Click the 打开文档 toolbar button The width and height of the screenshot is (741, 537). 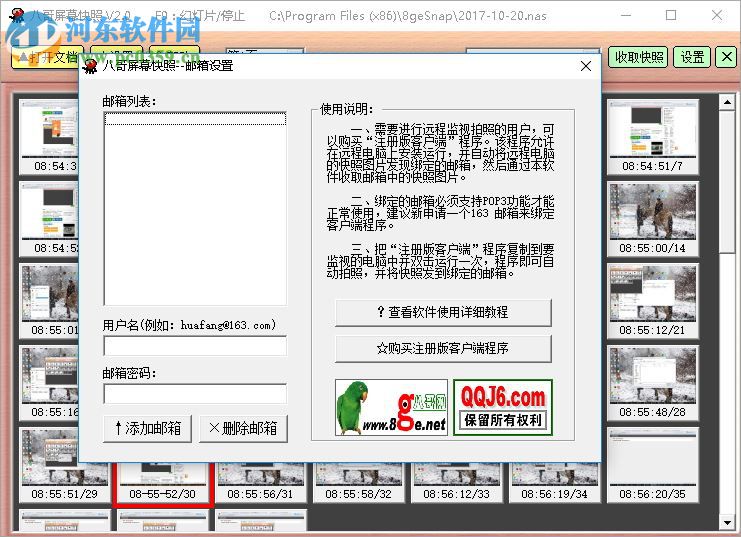pos(46,57)
